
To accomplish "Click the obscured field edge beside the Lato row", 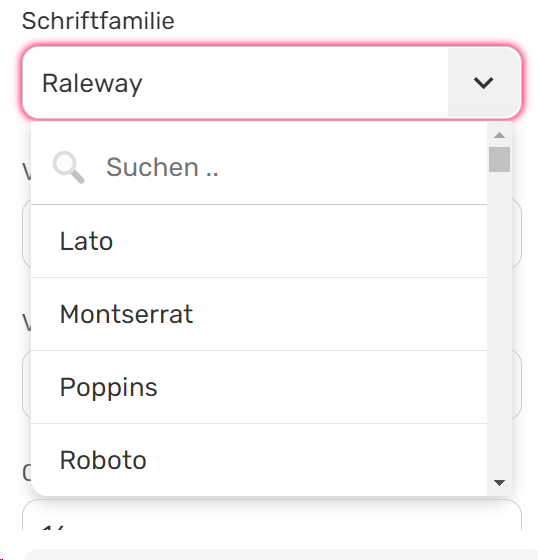I will point(517,233).
